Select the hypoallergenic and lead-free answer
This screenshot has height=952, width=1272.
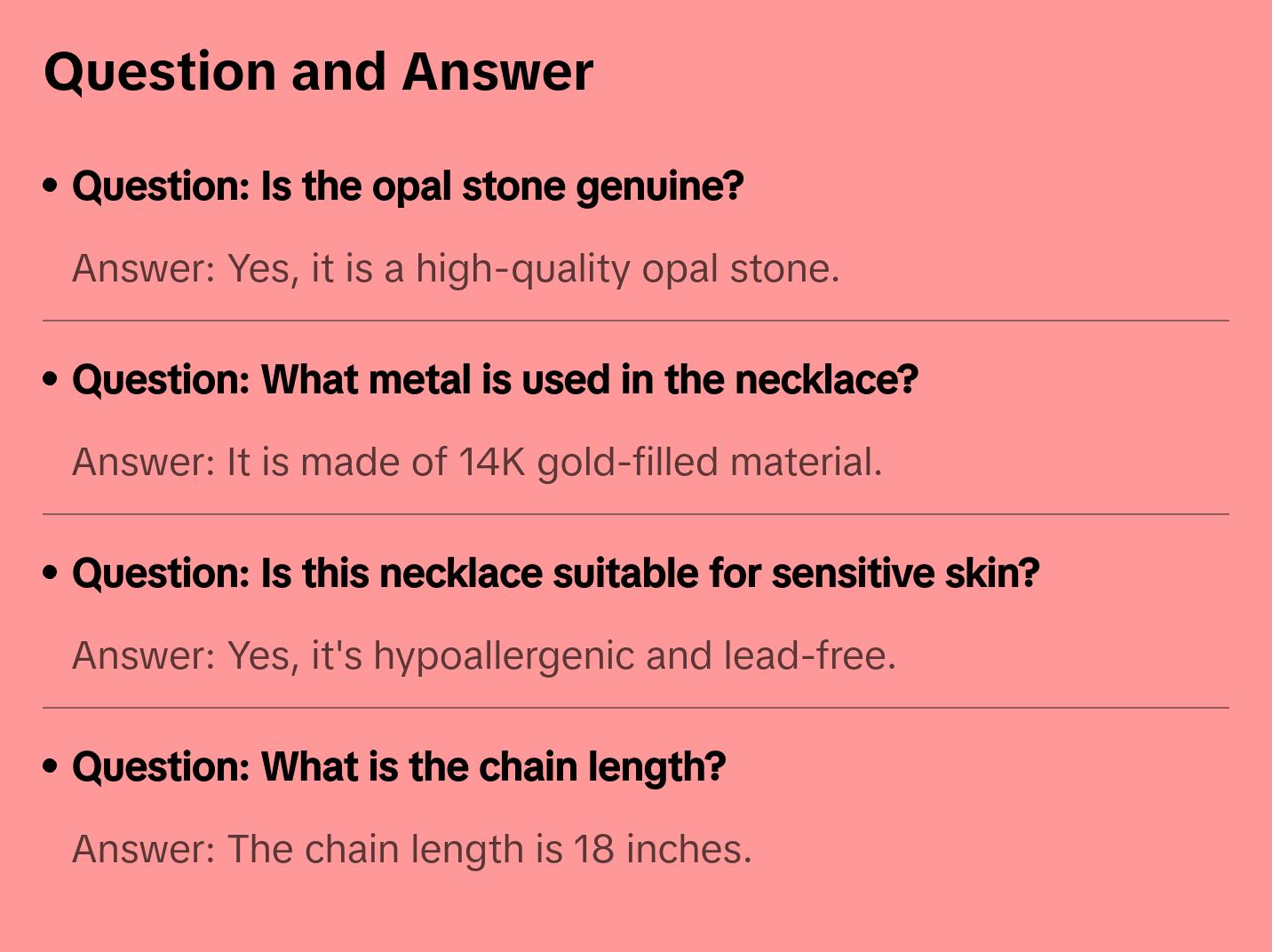(483, 656)
